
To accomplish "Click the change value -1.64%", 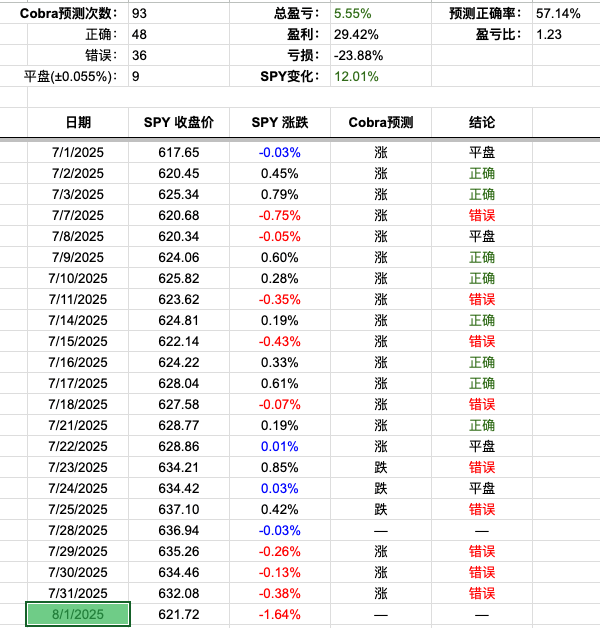I will [x=280, y=614].
